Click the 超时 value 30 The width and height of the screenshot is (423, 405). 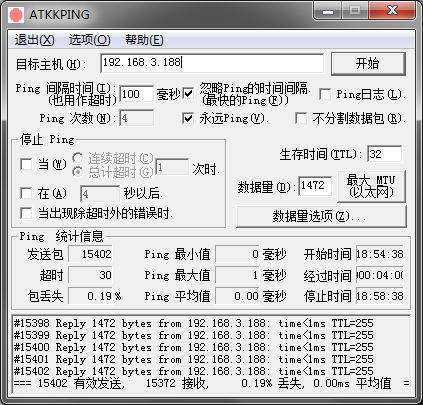click(91, 275)
